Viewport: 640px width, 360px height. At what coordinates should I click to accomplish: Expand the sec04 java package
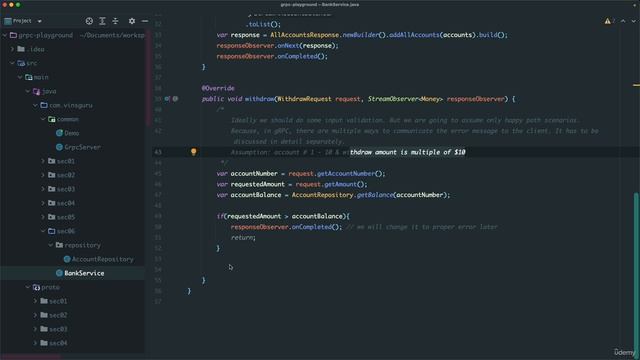[x=43, y=203]
